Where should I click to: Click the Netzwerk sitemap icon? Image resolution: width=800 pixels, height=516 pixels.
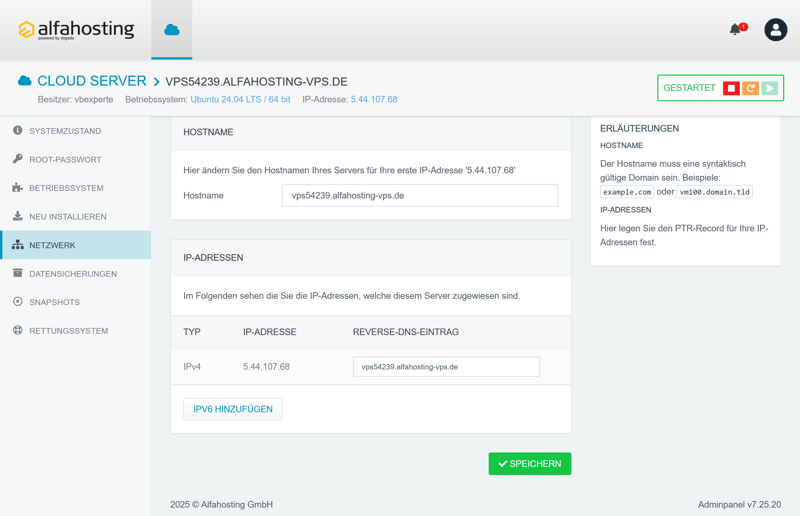click(x=18, y=244)
